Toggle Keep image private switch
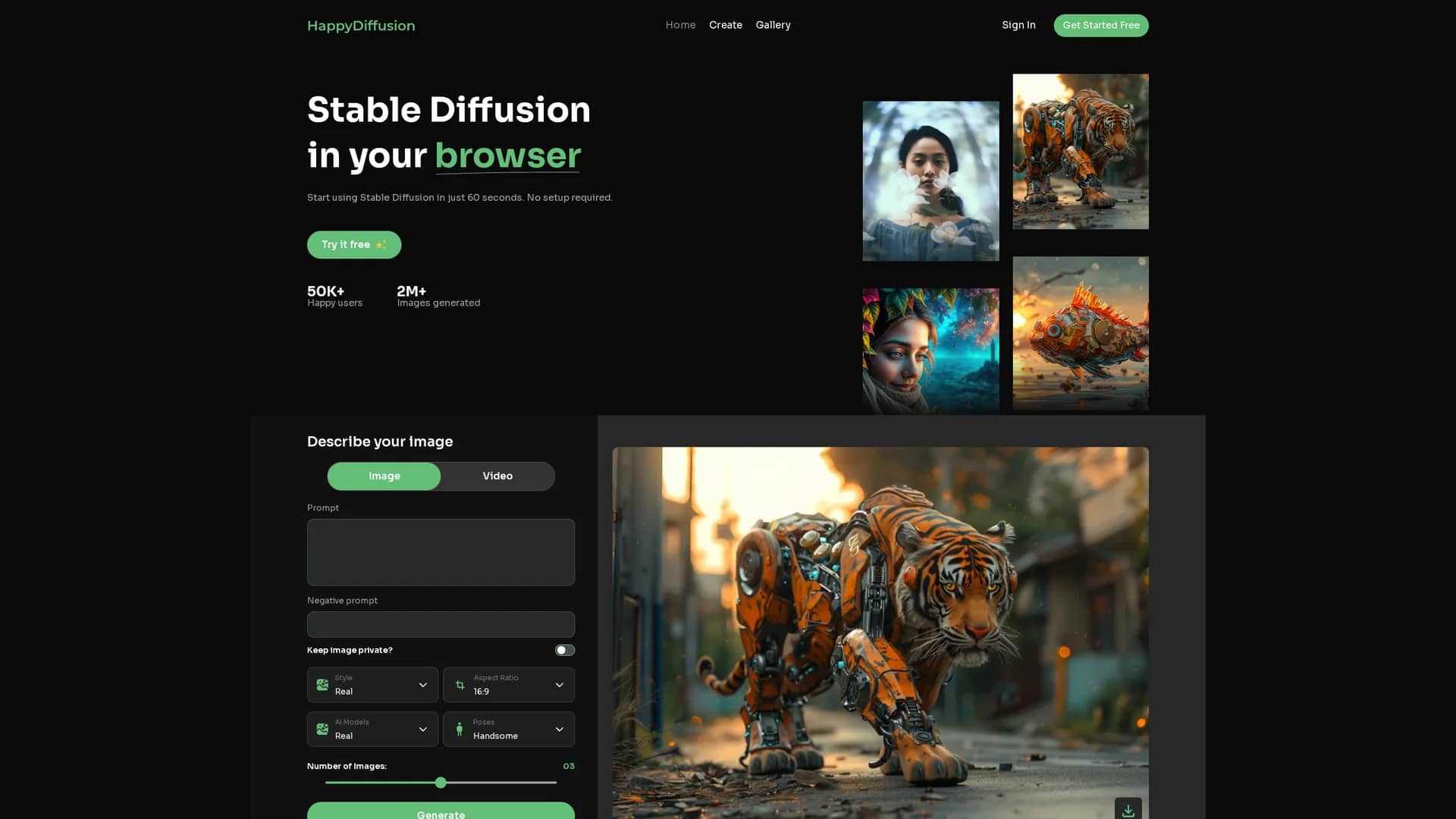 pyautogui.click(x=565, y=650)
